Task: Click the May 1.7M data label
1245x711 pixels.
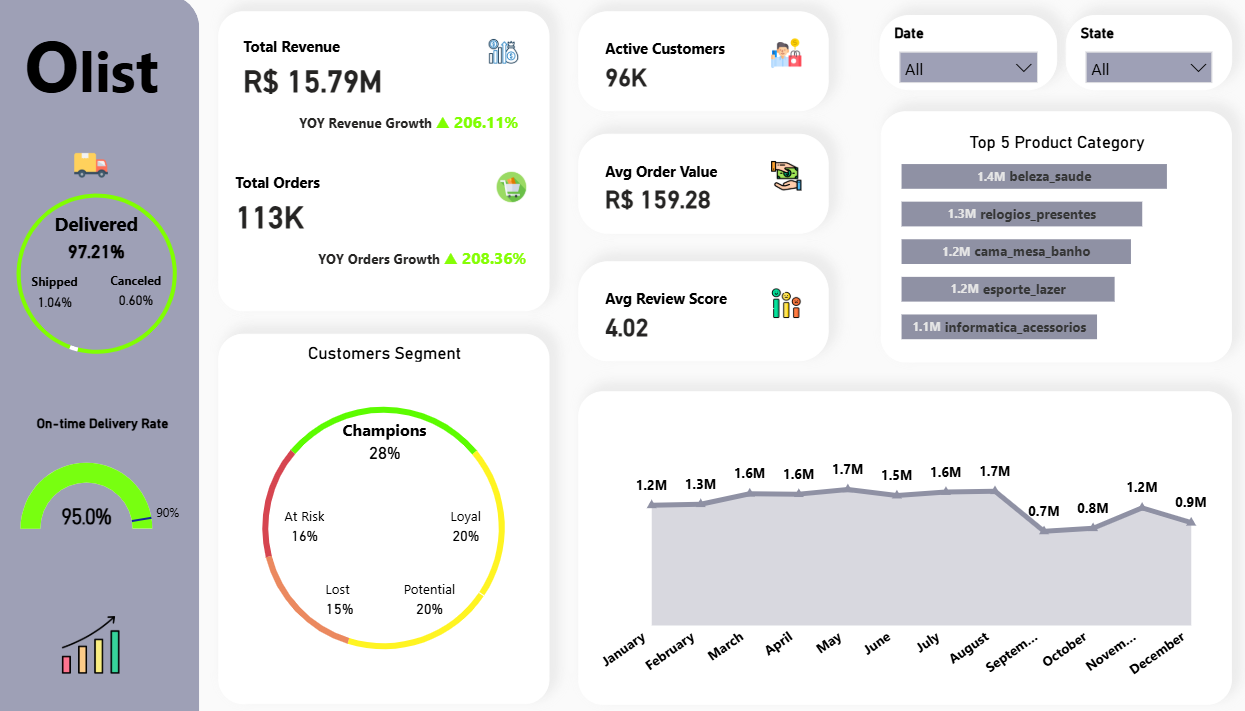Action: [847, 469]
